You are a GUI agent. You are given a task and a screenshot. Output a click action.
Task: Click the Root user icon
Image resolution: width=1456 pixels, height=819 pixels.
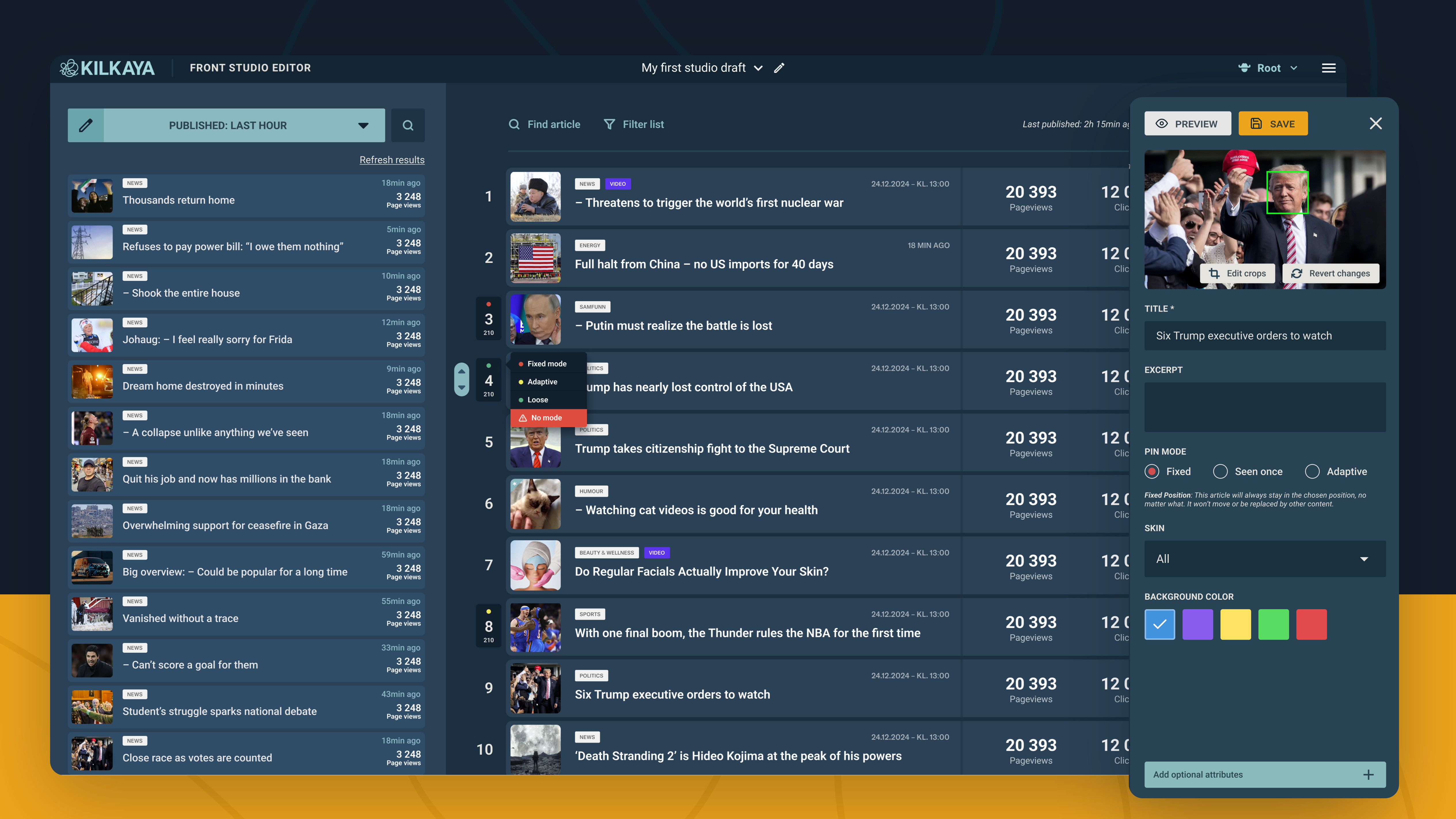coord(1244,68)
